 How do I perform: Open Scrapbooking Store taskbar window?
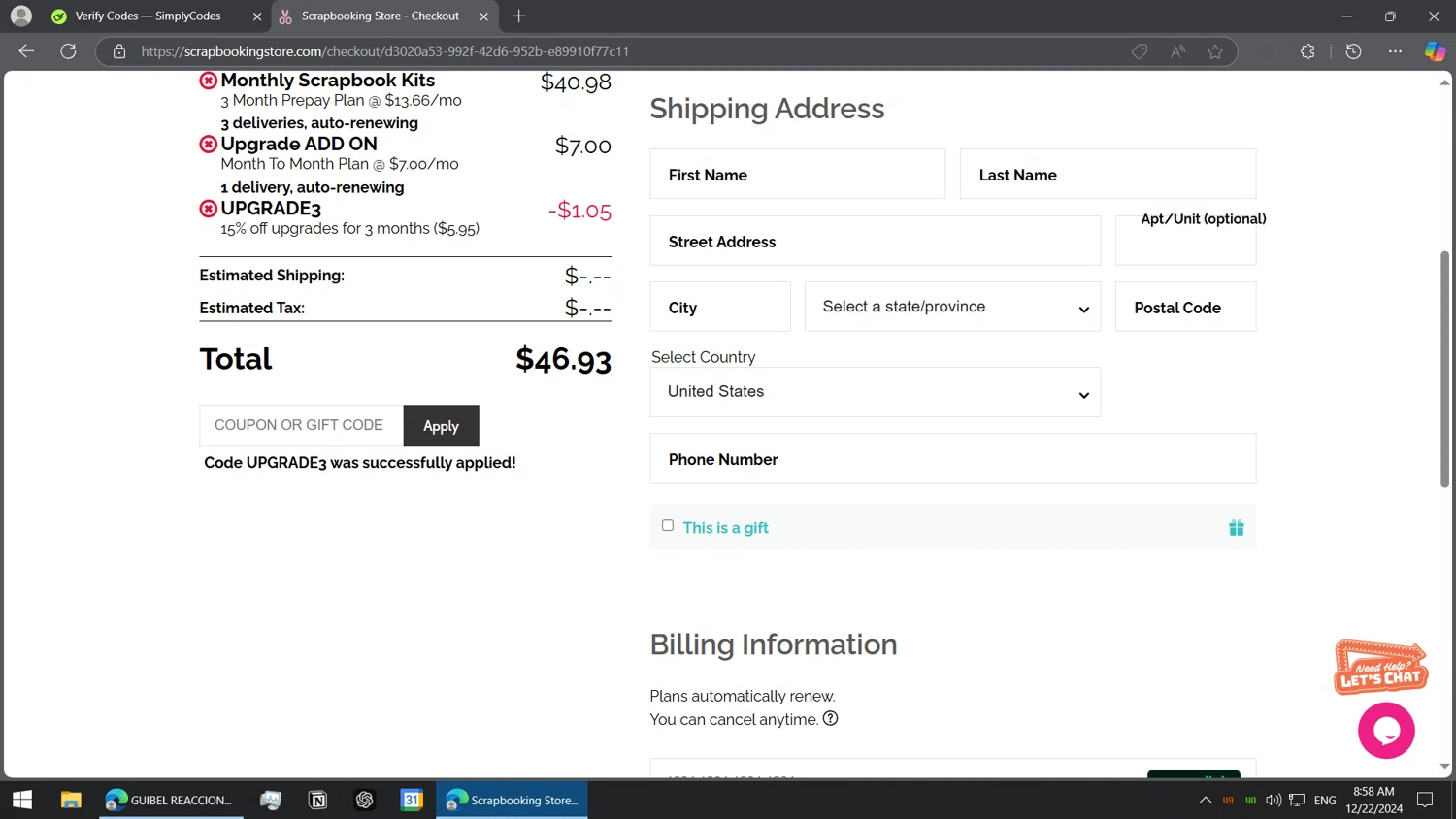point(512,800)
